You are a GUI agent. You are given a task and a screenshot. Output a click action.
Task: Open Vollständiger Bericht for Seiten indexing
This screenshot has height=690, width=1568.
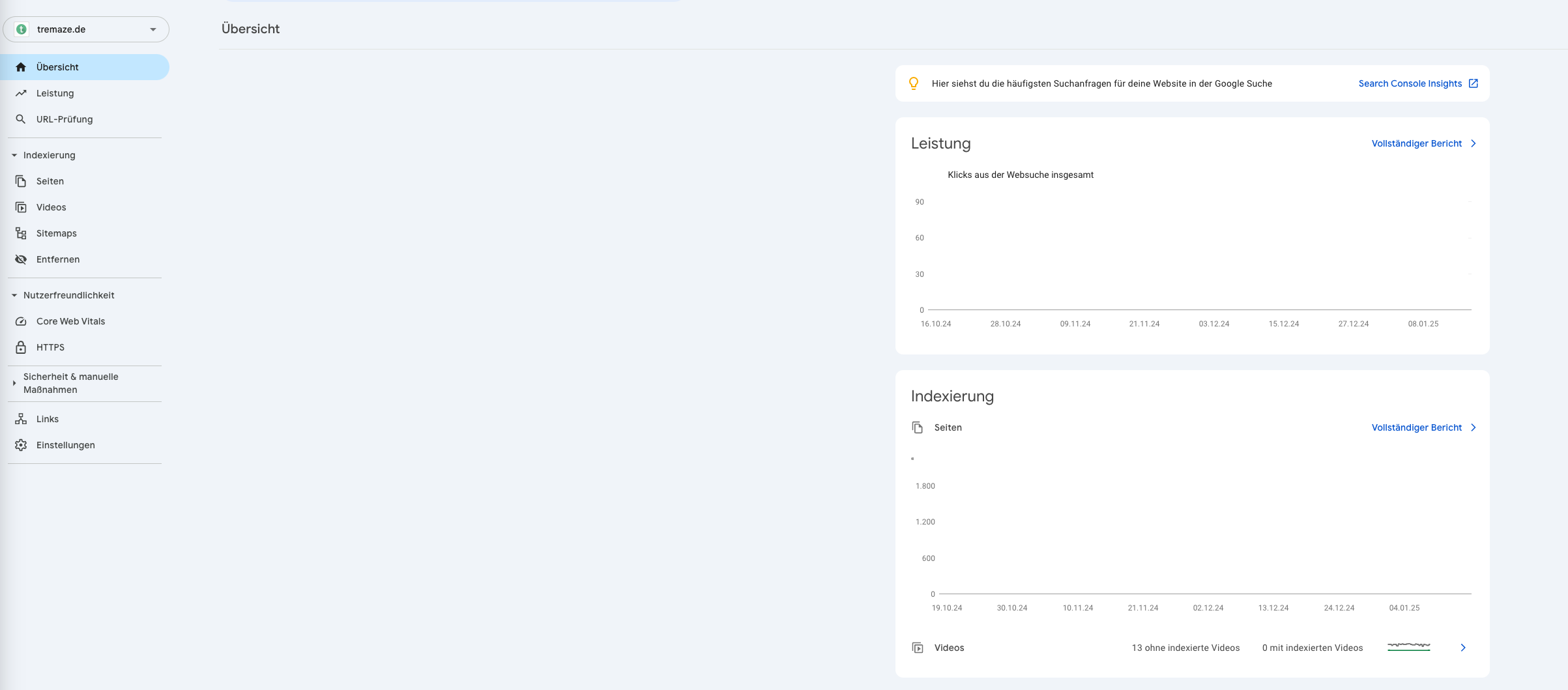point(1423,427)
